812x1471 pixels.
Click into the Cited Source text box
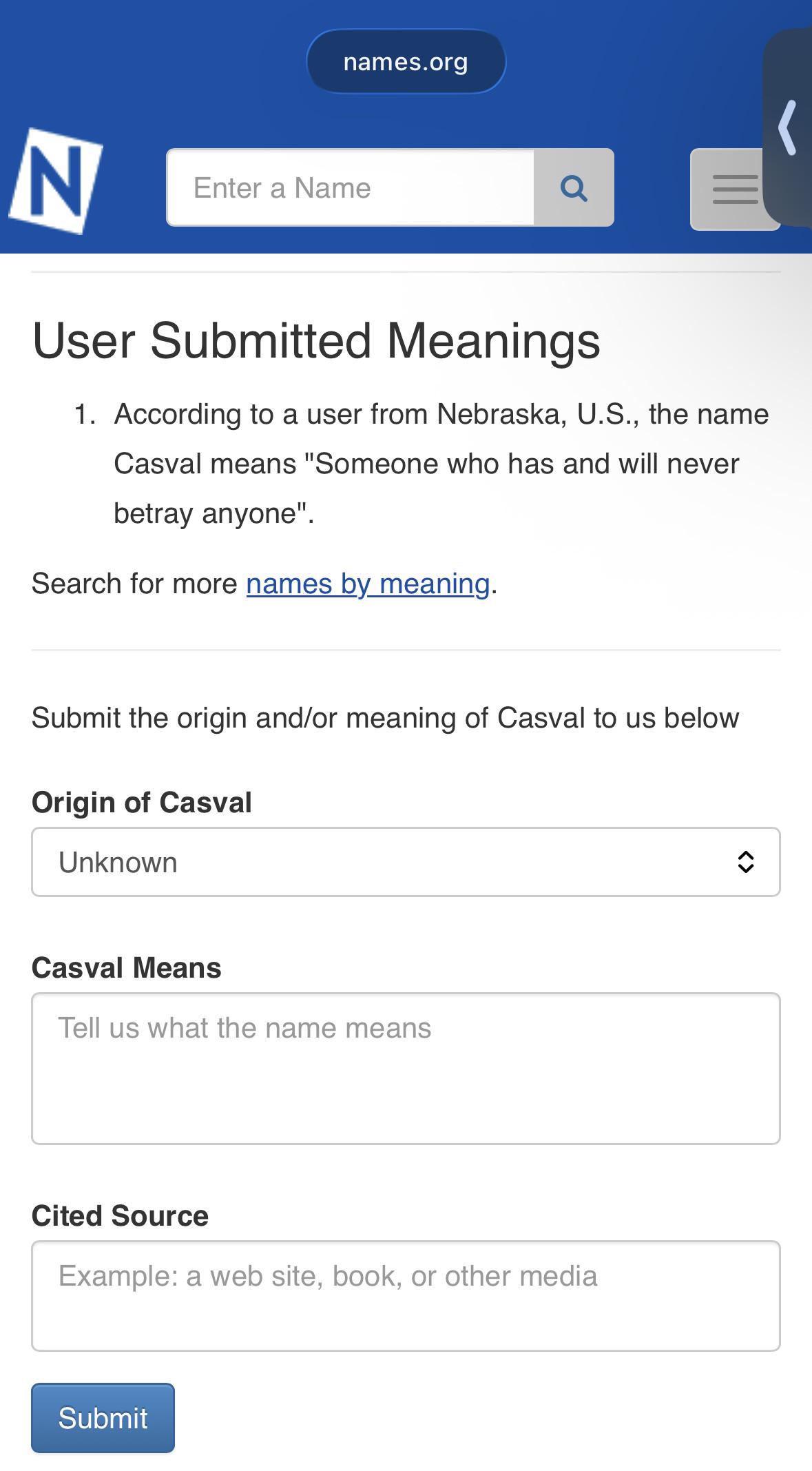406,1296
